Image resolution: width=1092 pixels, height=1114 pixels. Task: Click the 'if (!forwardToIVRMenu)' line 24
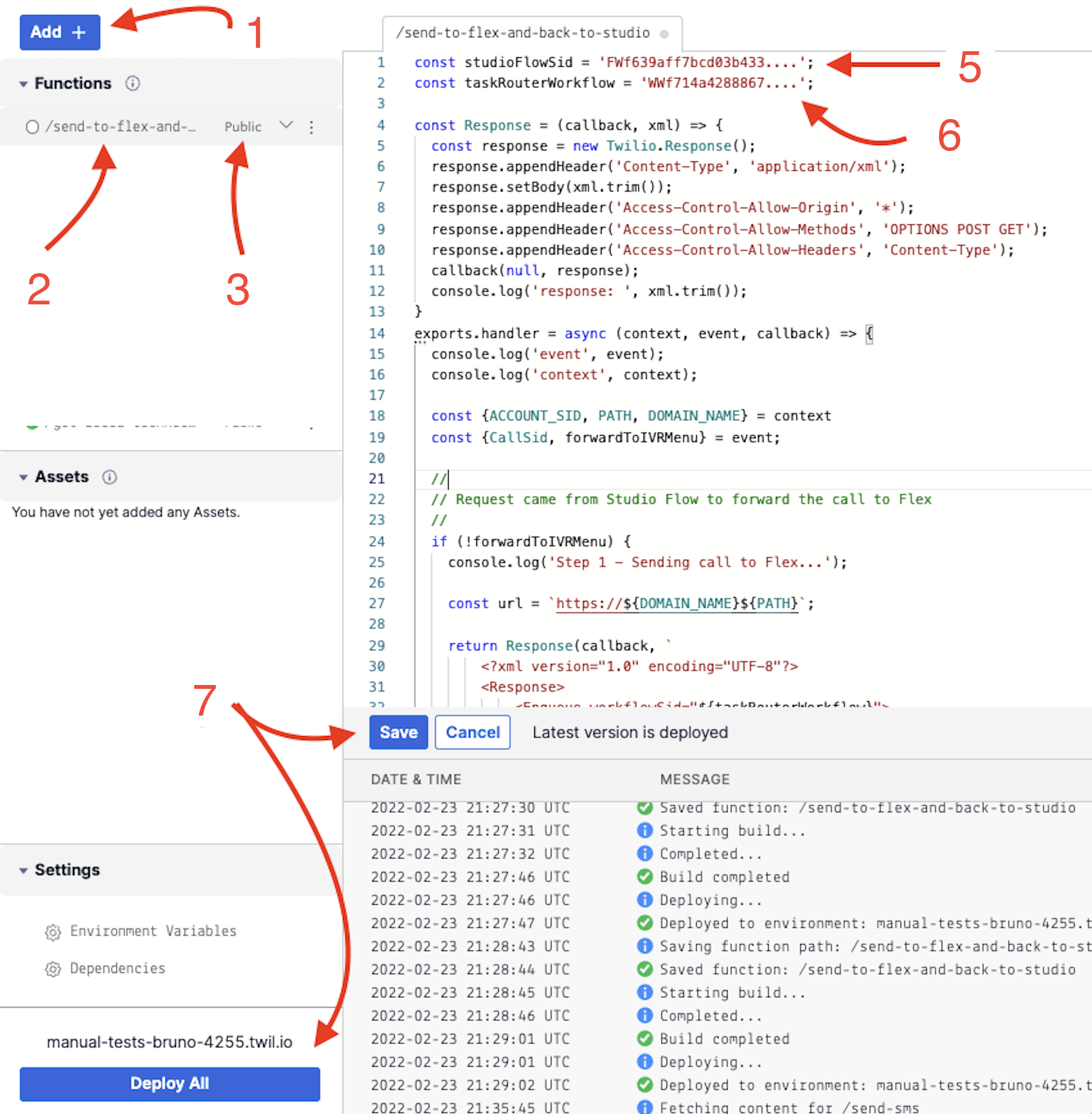tap(530, 541)
